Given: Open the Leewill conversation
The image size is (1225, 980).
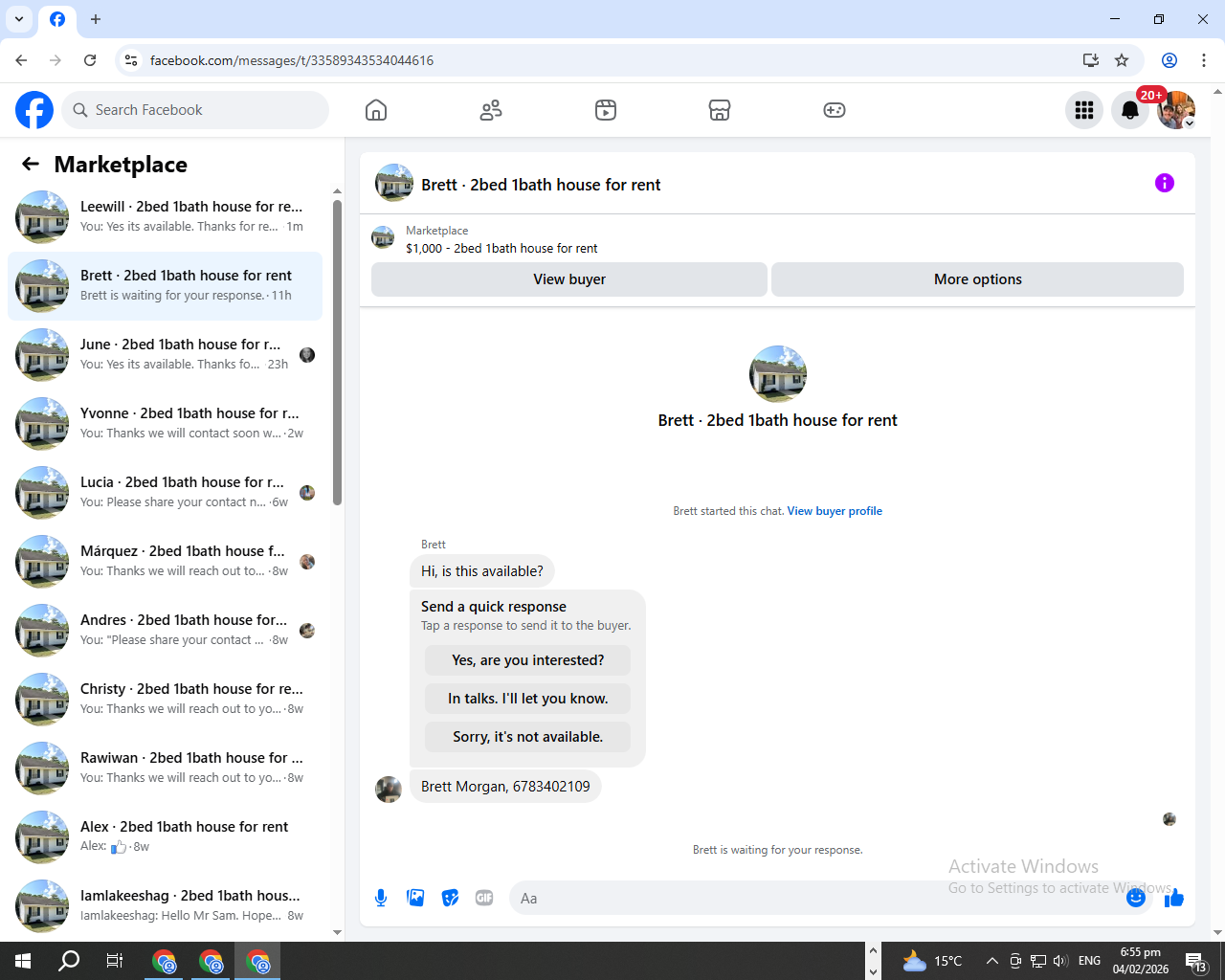Looking at the screenshot, I should pos(165,216).
